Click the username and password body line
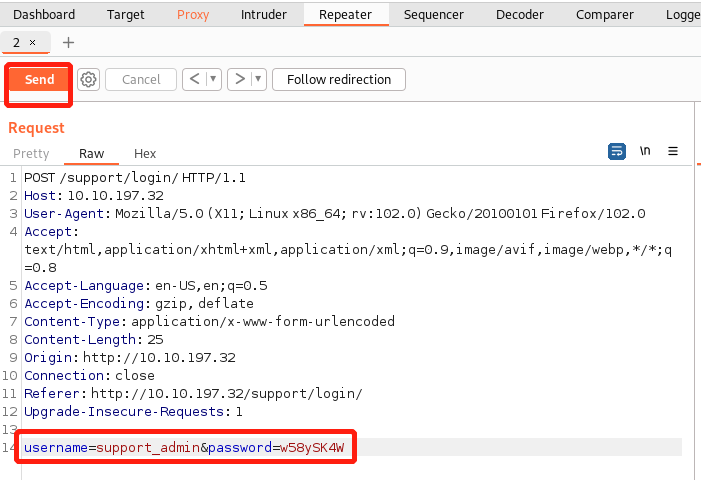Screen dimensions: 701x480 (x=184, y=447)
